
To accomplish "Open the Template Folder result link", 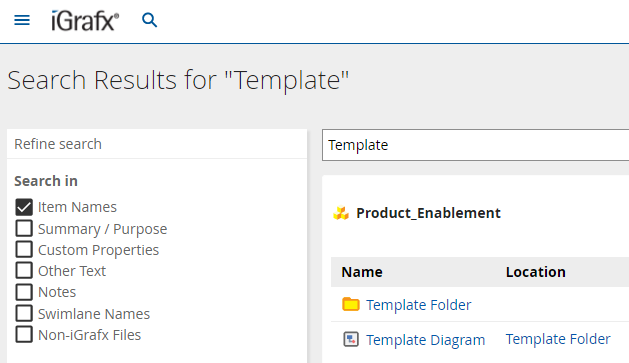I will [x=418, y=305].
